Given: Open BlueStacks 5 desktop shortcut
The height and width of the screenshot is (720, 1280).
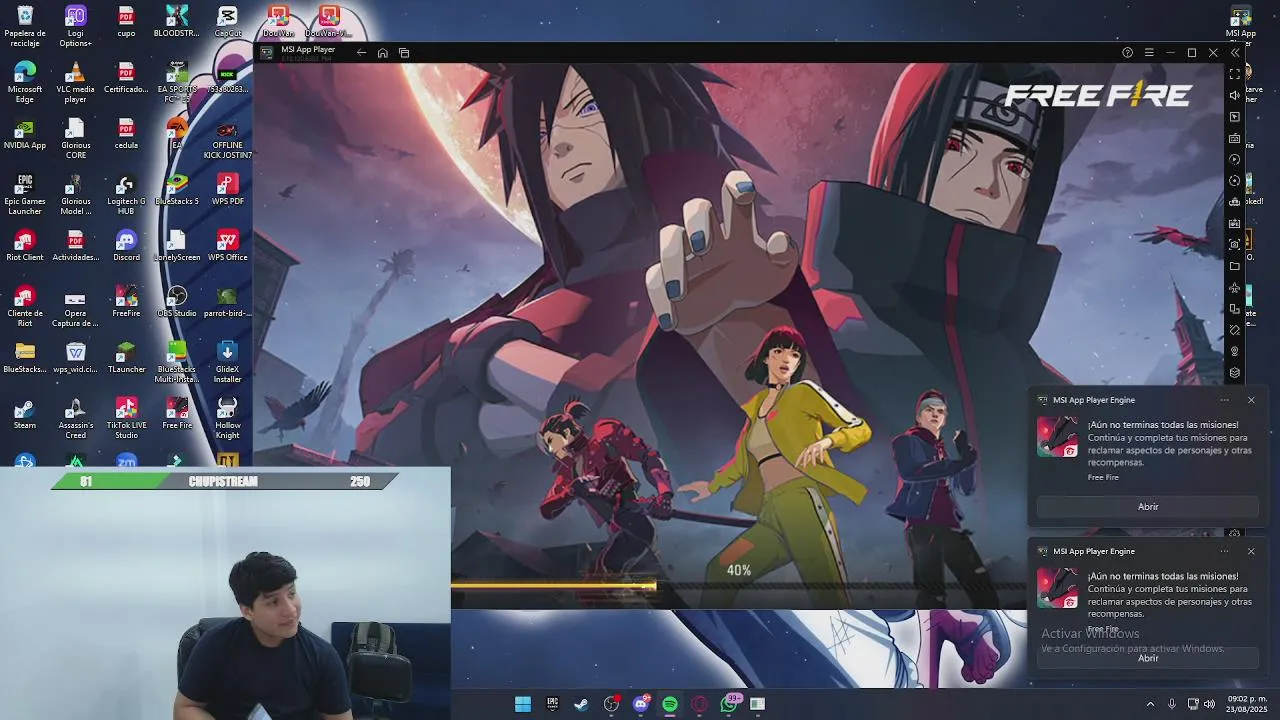Looking at the screenshot, I should (177, 190).
